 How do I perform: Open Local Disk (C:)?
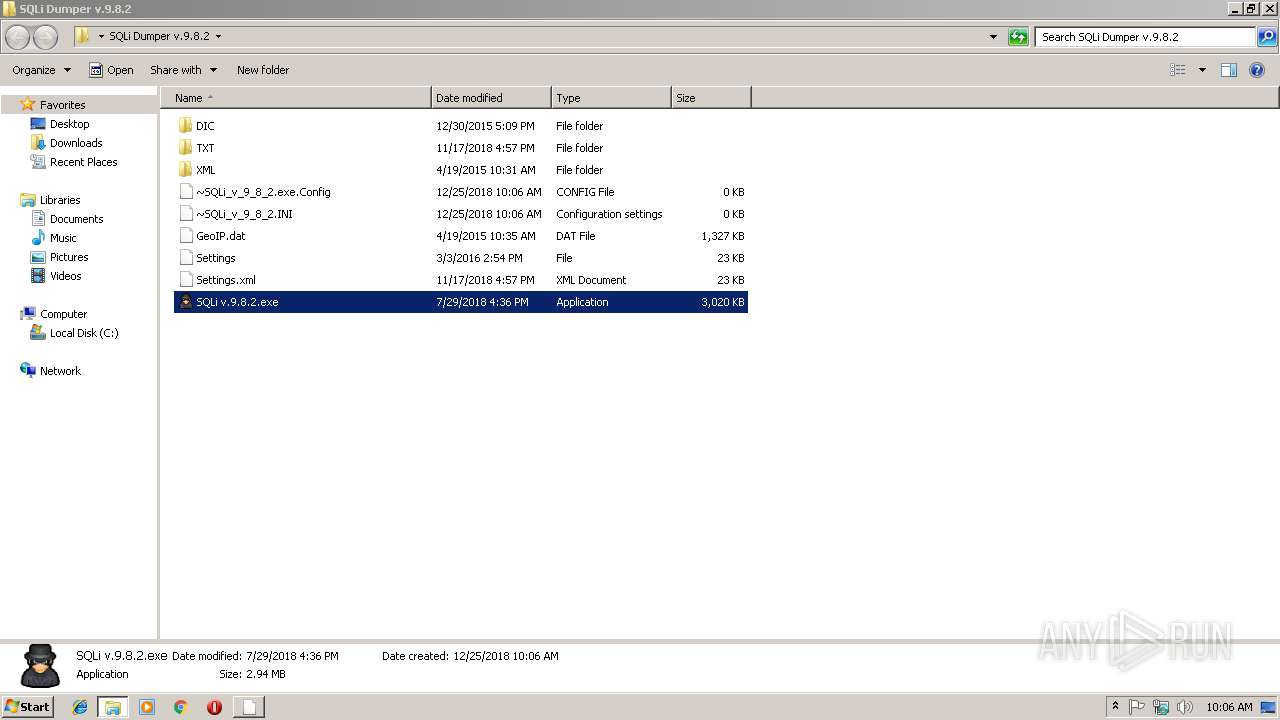pyautogui.click(x=84, y=333)
